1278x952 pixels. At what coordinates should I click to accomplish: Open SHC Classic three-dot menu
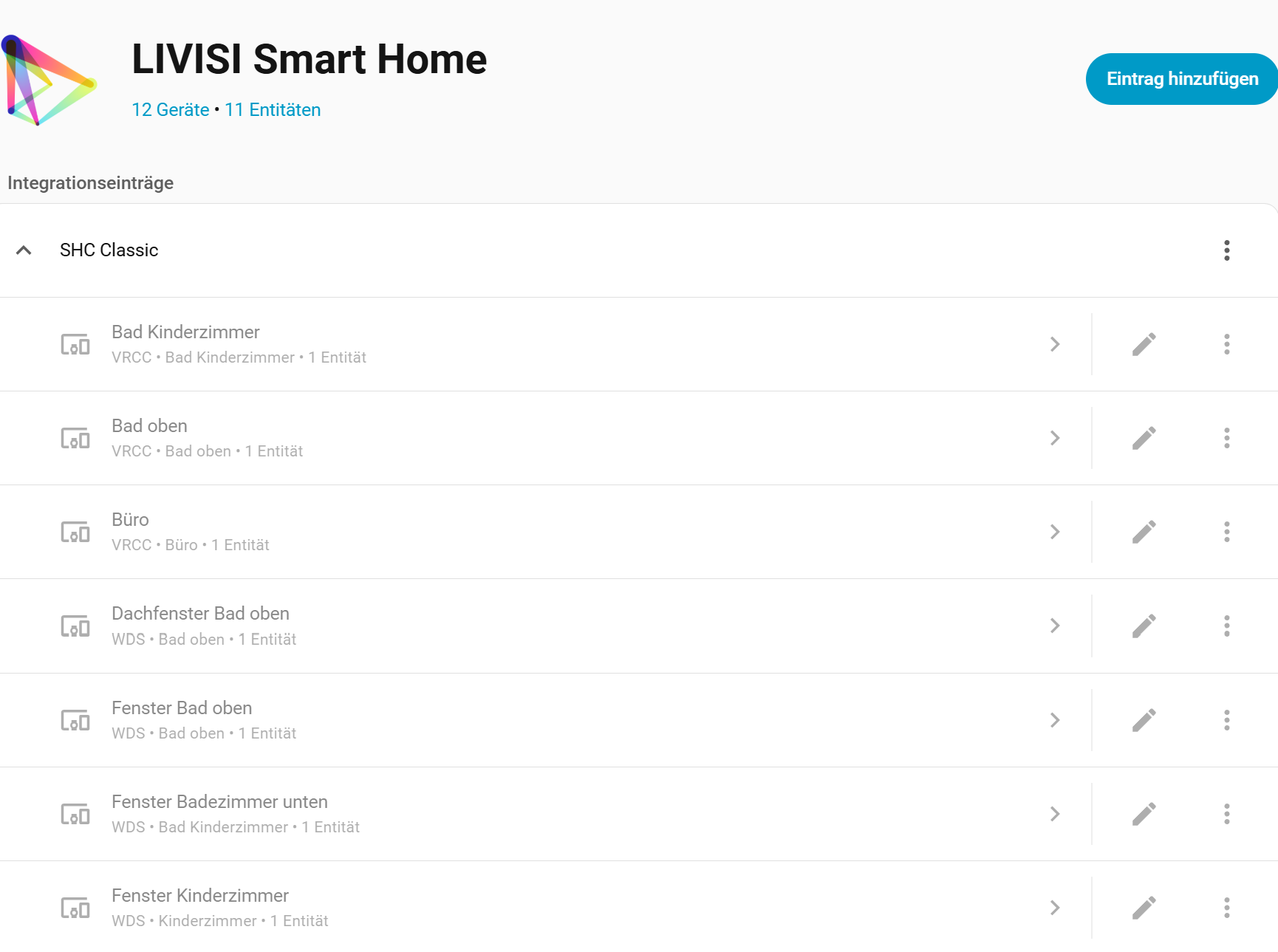point(1226,250)
